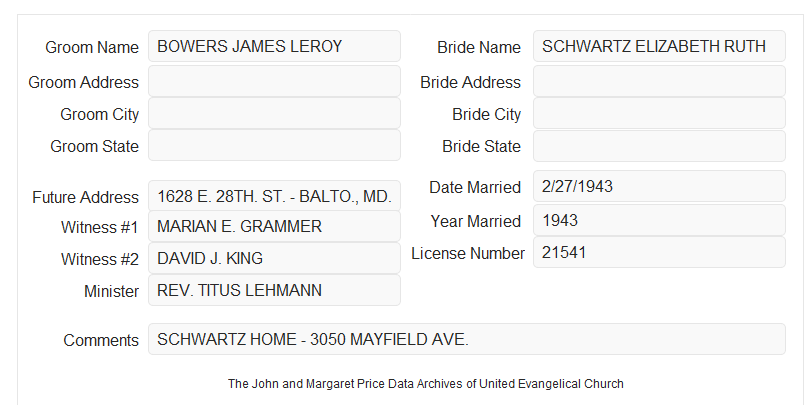Click the Comments text field
The width and height of the screenshot is (805, 405).
point(467,339)
